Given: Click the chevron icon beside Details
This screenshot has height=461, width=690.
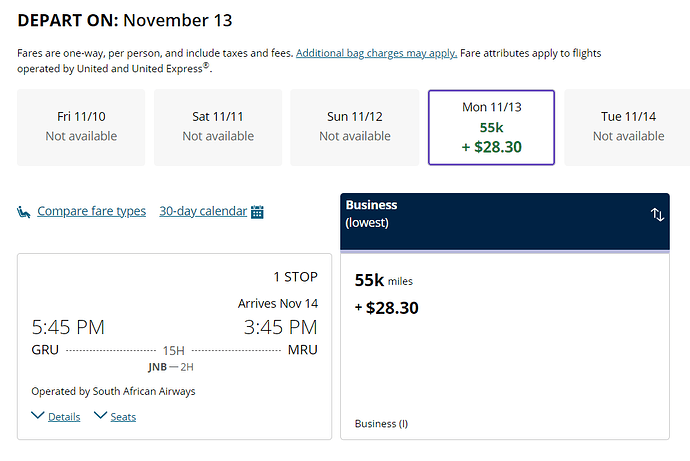Looking at the screenshot, I should (x=38, y=415).
